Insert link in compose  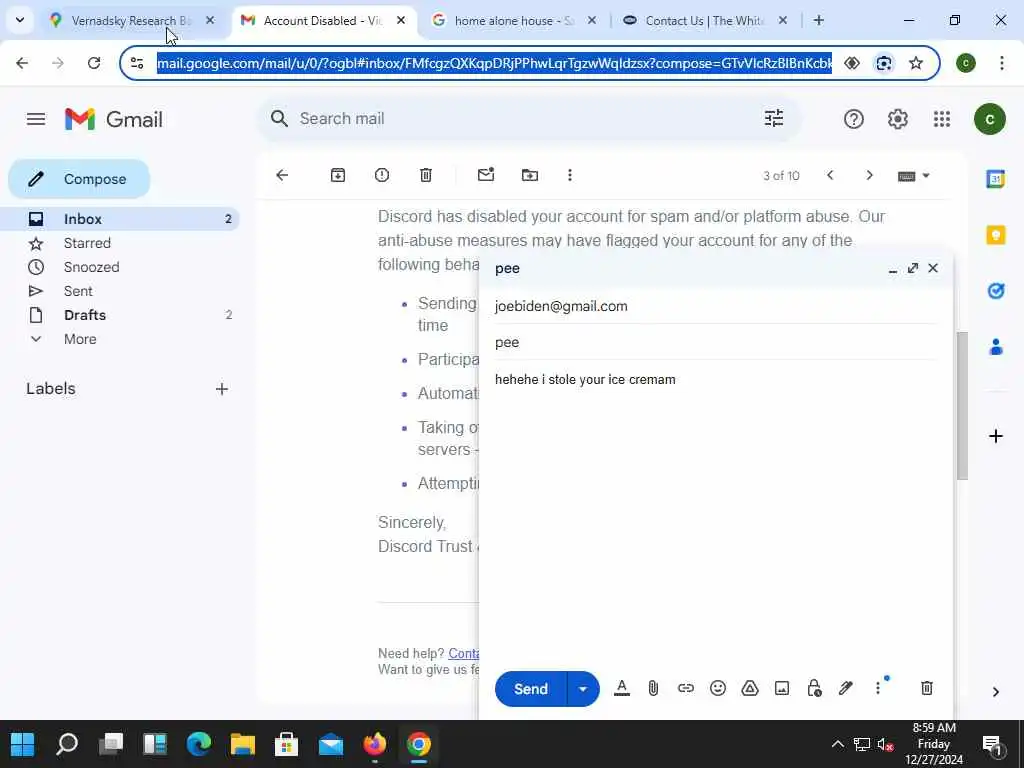[685, 688]
